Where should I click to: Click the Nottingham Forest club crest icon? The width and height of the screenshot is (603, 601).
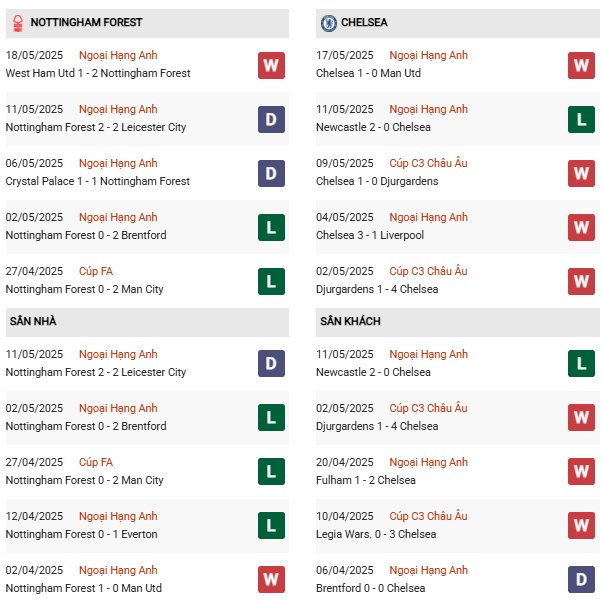[15, 22]
